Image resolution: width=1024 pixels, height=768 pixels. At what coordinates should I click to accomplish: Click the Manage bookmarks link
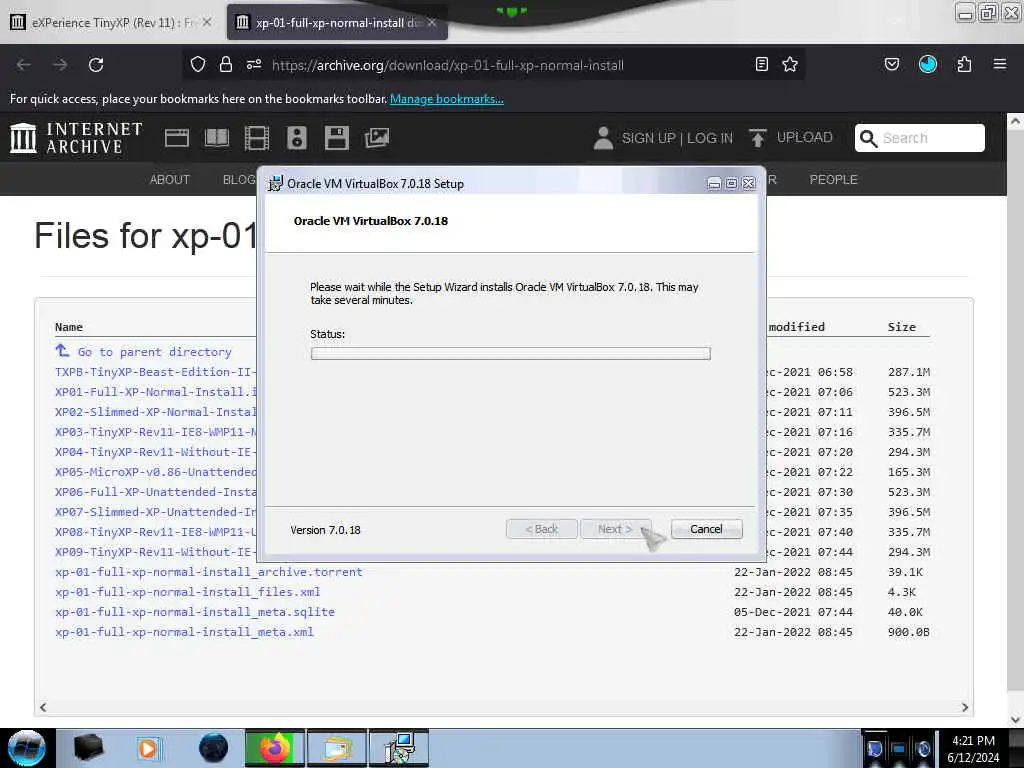pos(447,99)
